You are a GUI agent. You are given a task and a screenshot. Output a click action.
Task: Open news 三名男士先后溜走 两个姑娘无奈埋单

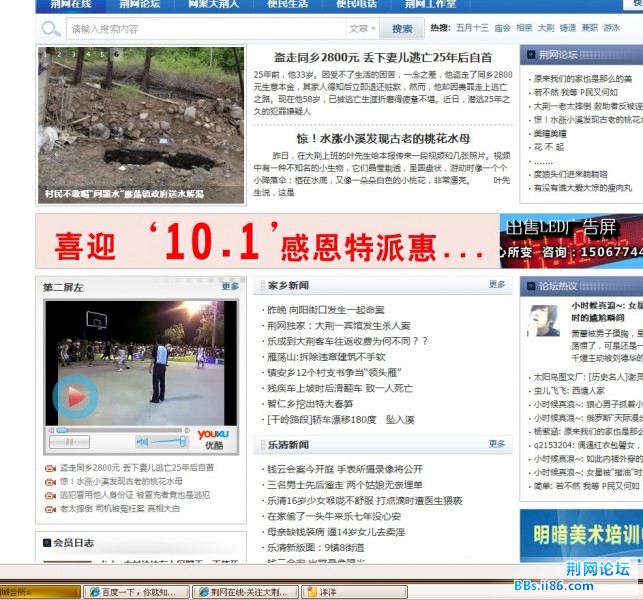[344, 485]
